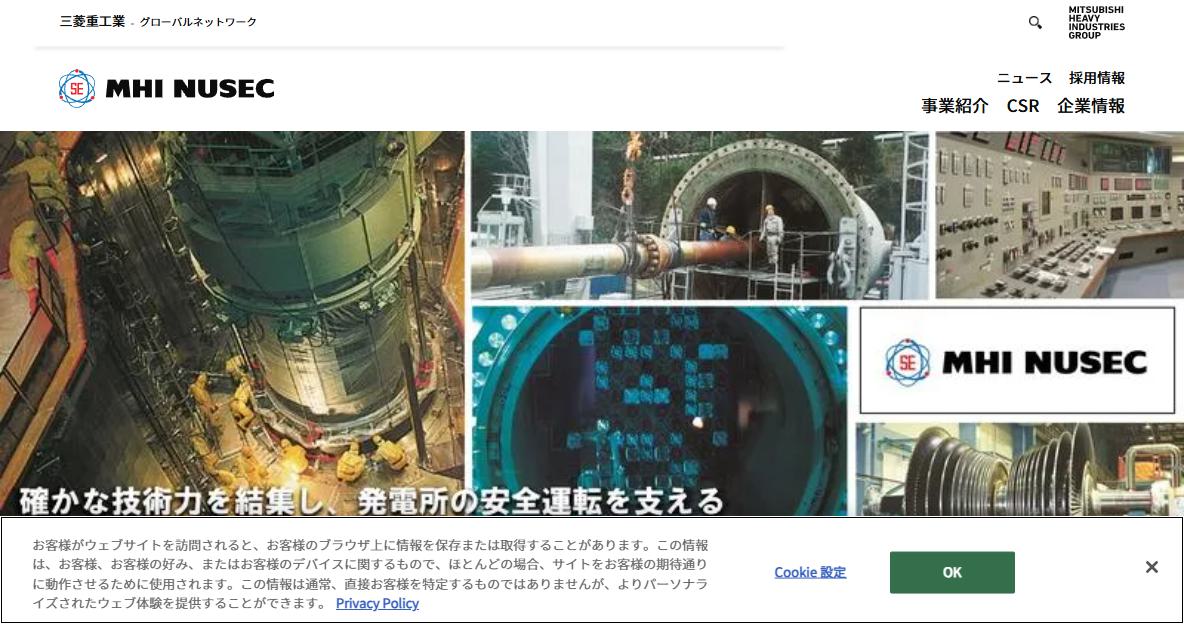Dismiss cookie banner with X icon
Screen dimensions: 1184x624
pos(1151,567)
